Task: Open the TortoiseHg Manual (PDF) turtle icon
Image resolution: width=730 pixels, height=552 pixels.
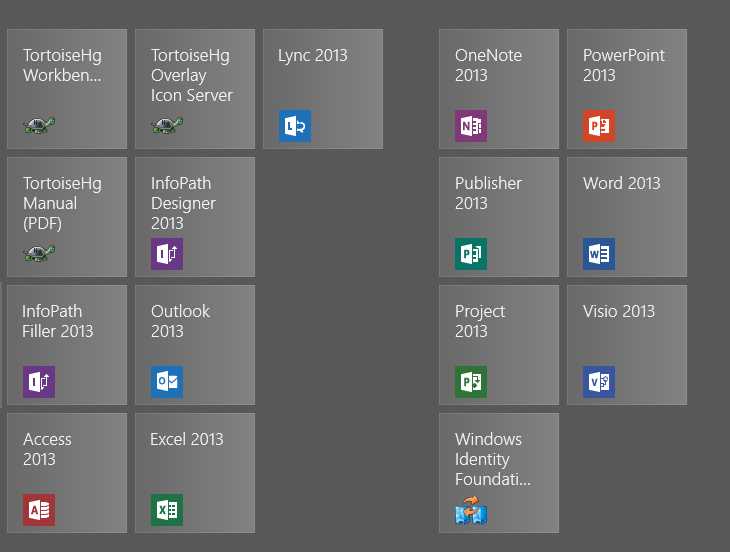Action: pos(39,253)
